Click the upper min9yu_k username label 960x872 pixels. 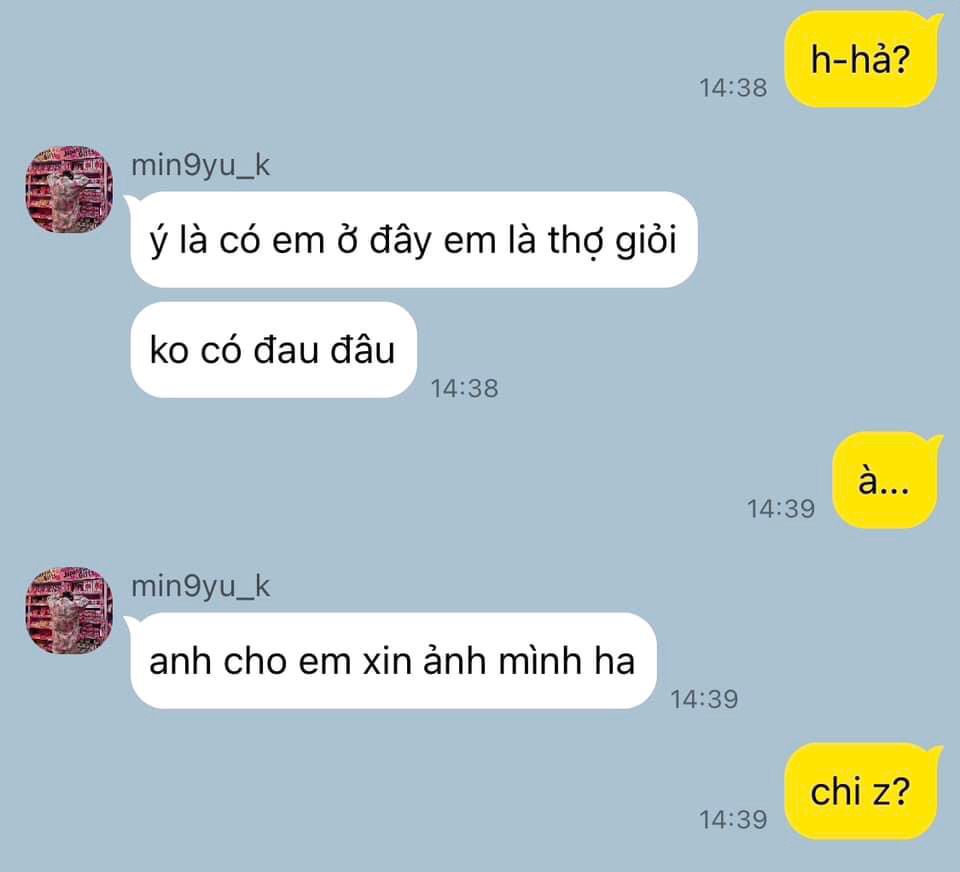pyautogui.click(x=201, y=165)
